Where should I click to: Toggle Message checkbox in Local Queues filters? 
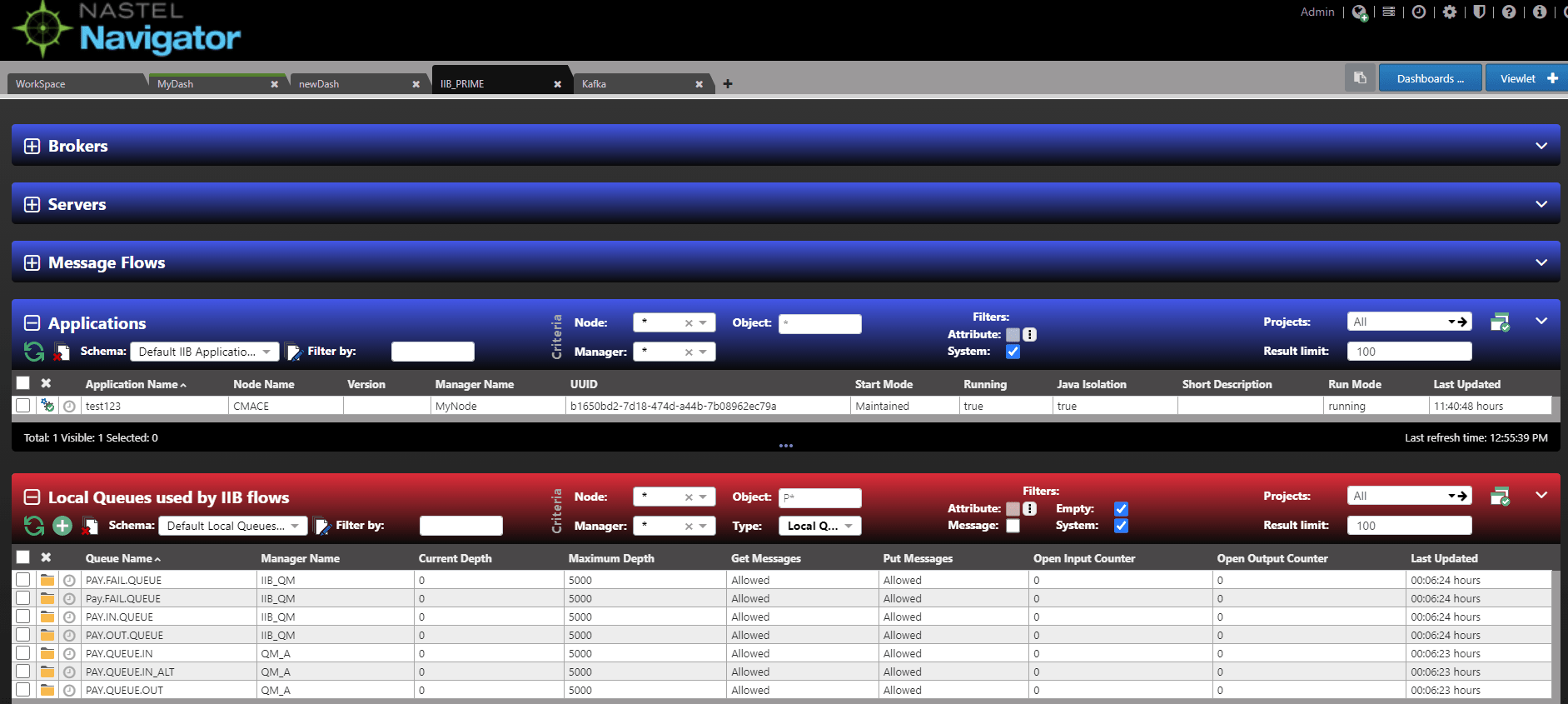tap(1013, 526)
